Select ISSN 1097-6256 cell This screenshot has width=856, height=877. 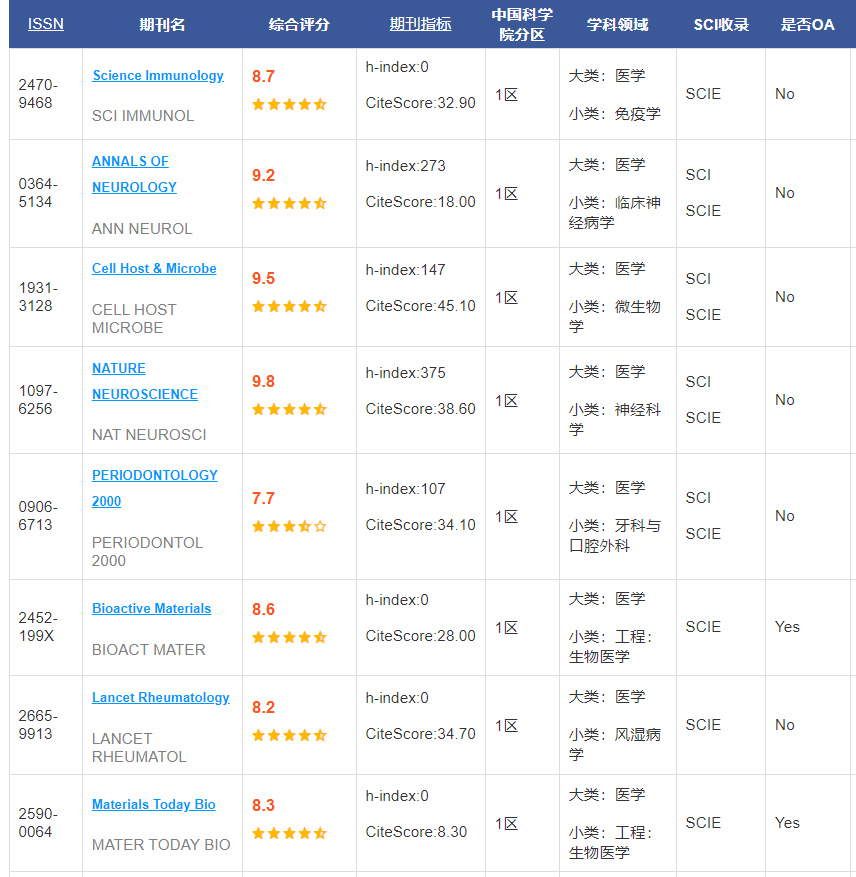[x=46, y=400]
